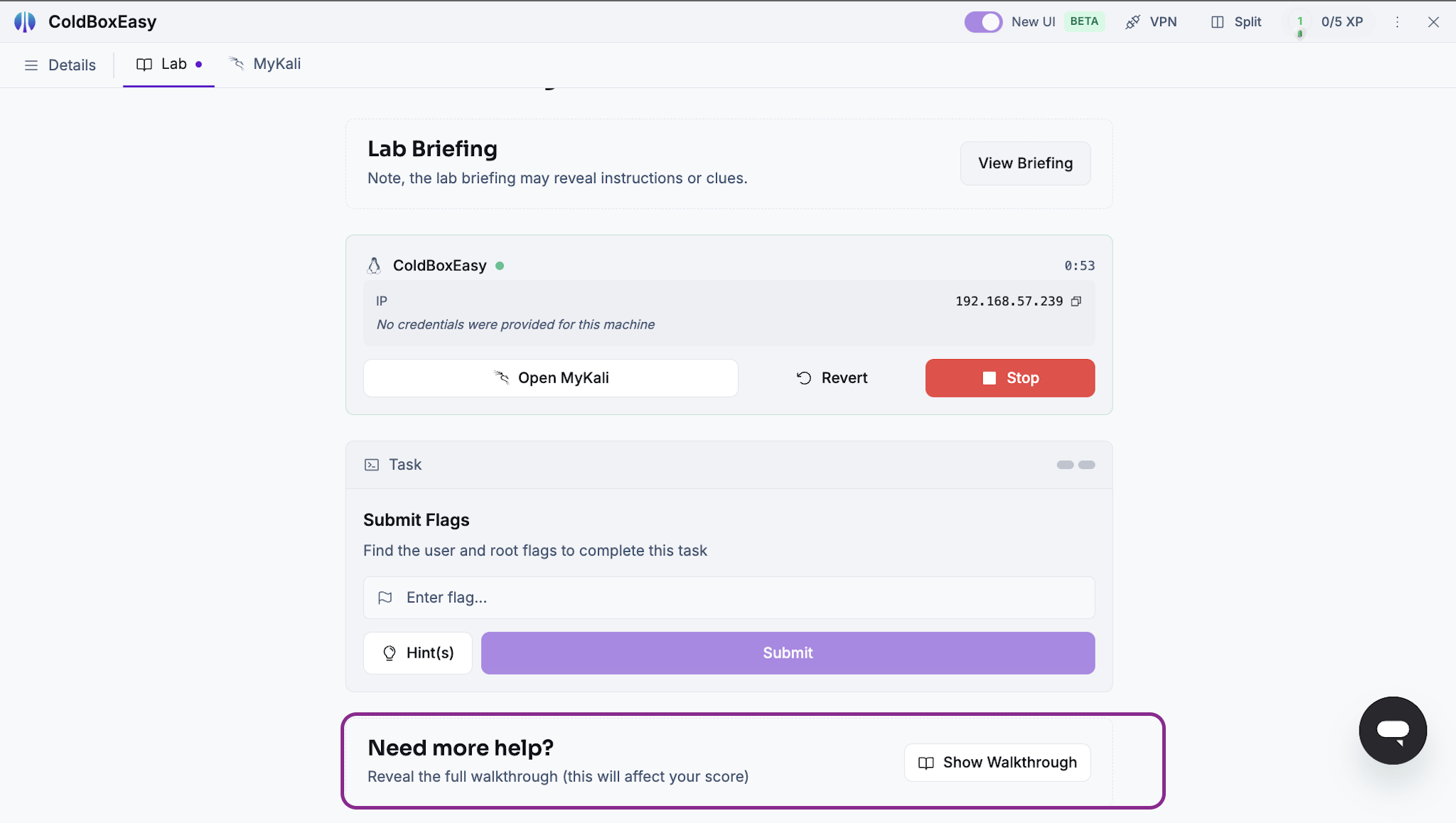The image size is (1456, 823).
Task: Show Walkthrough to reveal full solution
Action: [x=997, y=763]
